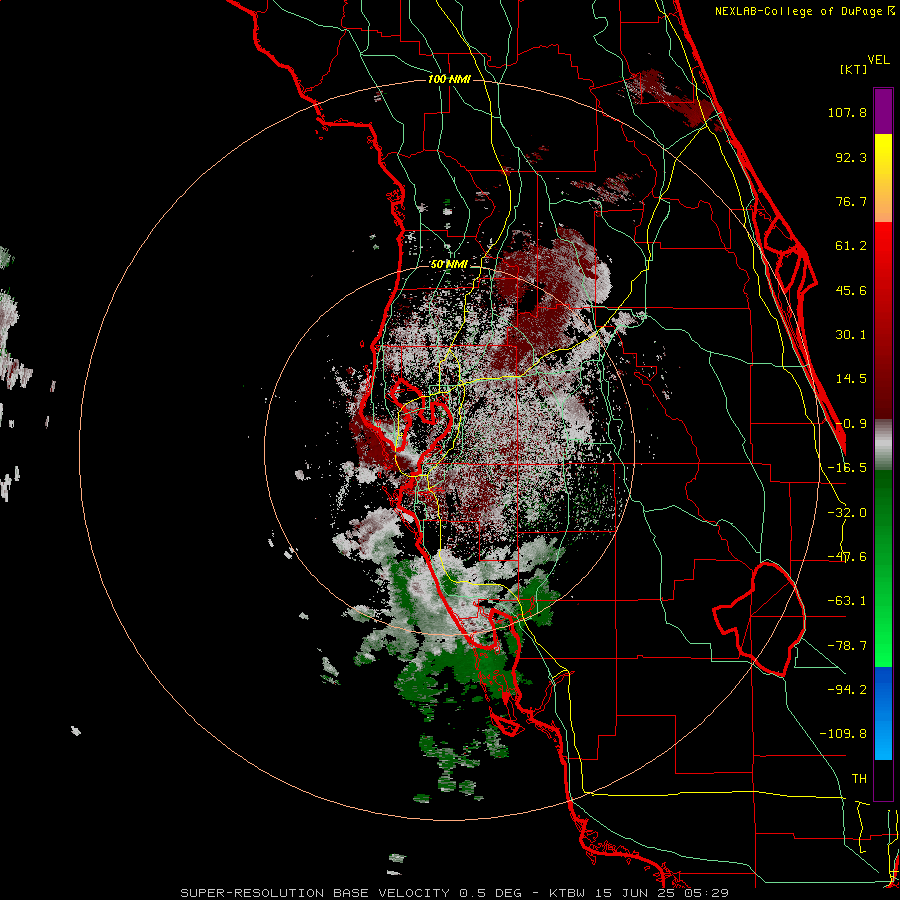Viewport: 900px width, 900px height.
Task: Click the -94.2 legend value
Action: pyautogui.click(x=847, y=689)
